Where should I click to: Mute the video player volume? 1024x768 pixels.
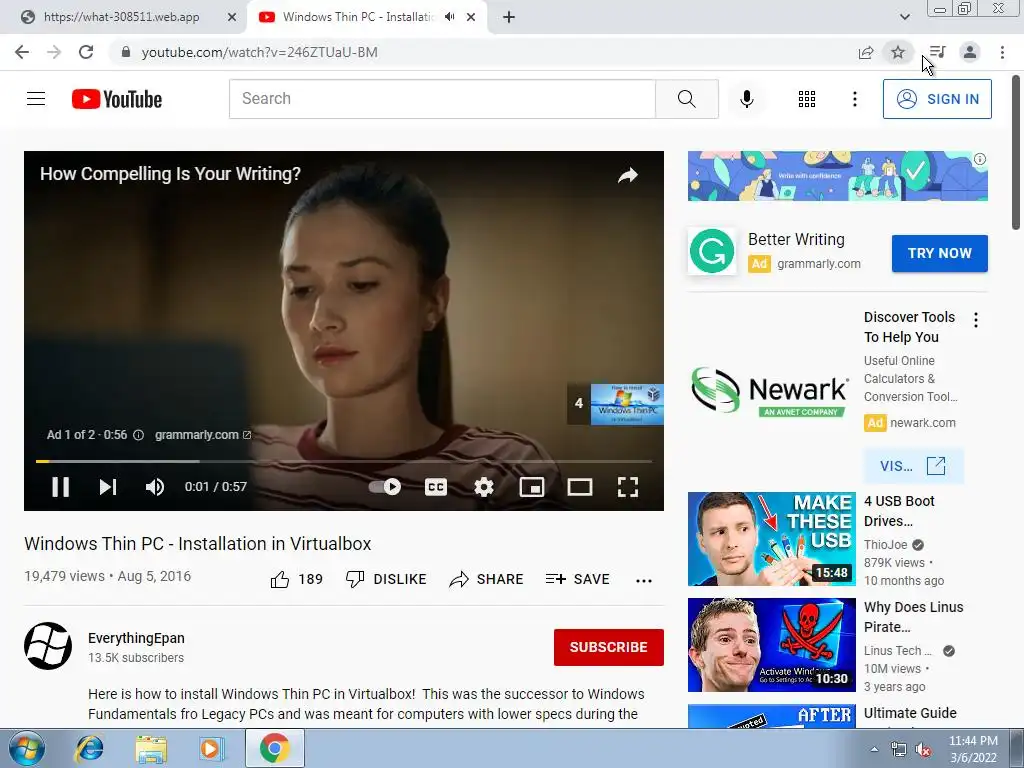(x=155, y=487)
